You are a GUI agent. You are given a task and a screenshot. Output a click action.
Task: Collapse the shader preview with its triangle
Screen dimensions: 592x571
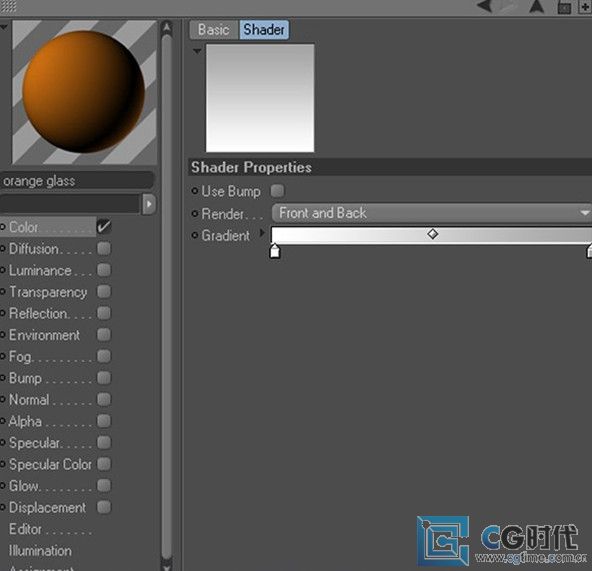pyautogui.click(x=197, y=51)
